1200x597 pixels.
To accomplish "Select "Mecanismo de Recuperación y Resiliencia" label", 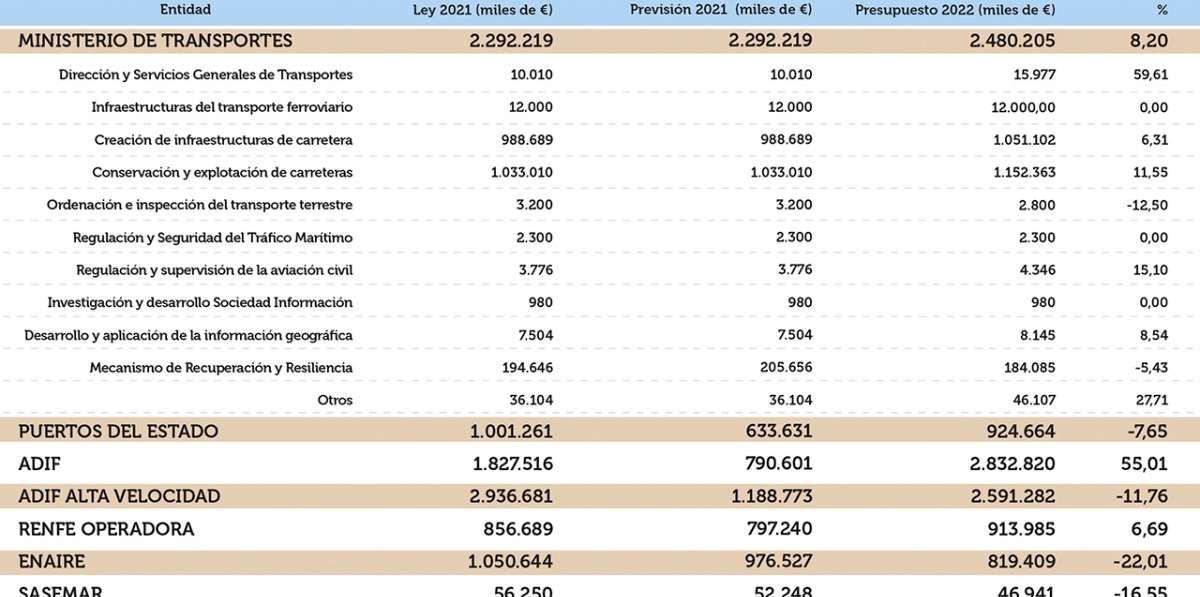I will click(221, 367).
